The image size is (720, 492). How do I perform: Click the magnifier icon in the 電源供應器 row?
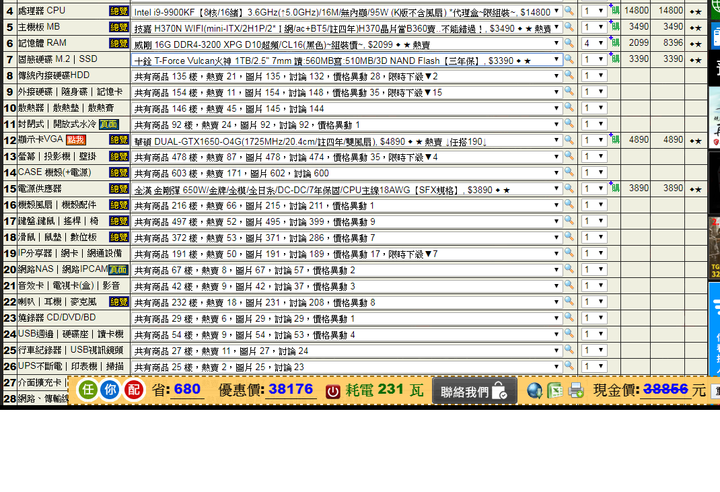pos(569,188)
